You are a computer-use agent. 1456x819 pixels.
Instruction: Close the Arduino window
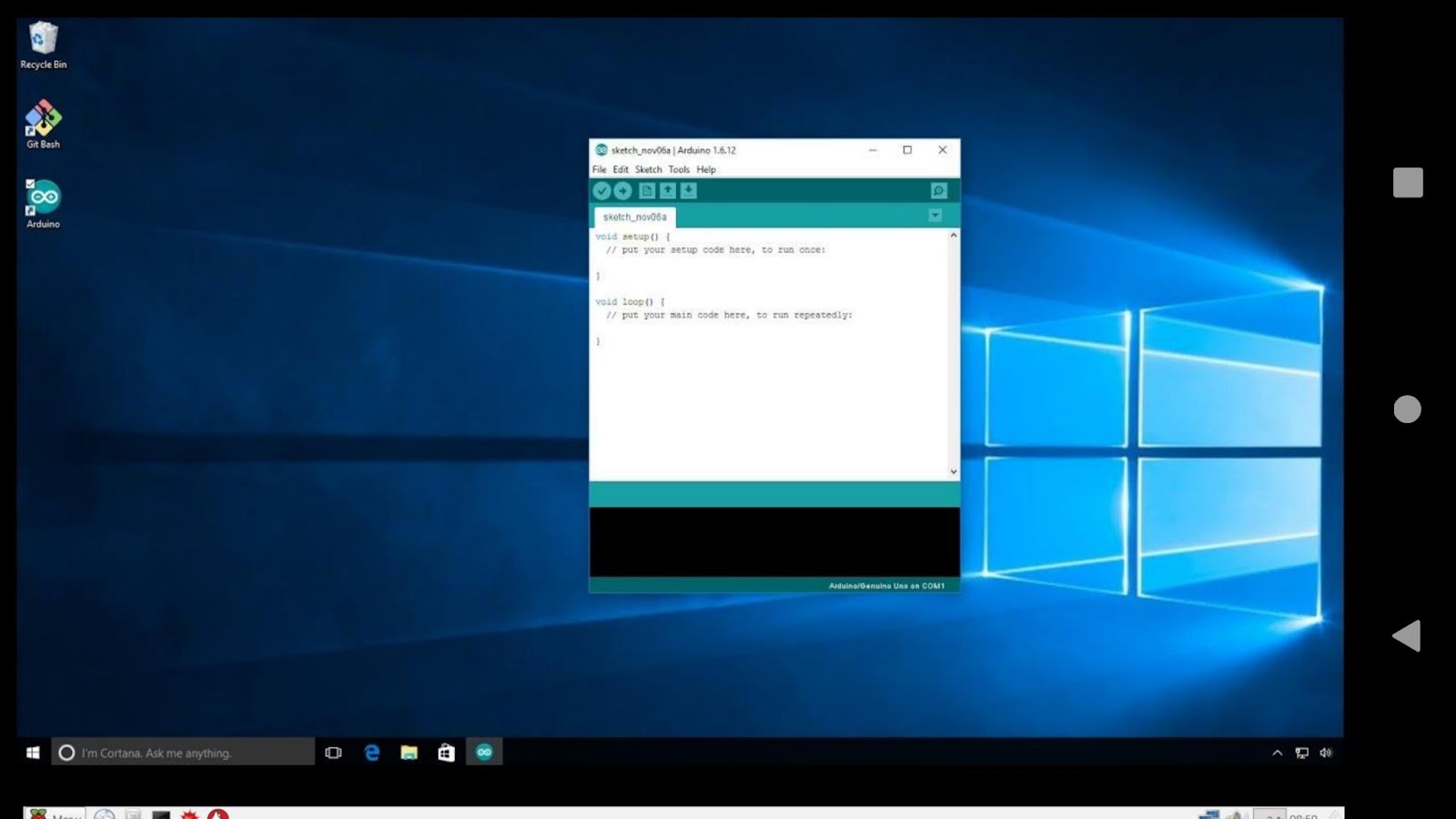point(943,150)
